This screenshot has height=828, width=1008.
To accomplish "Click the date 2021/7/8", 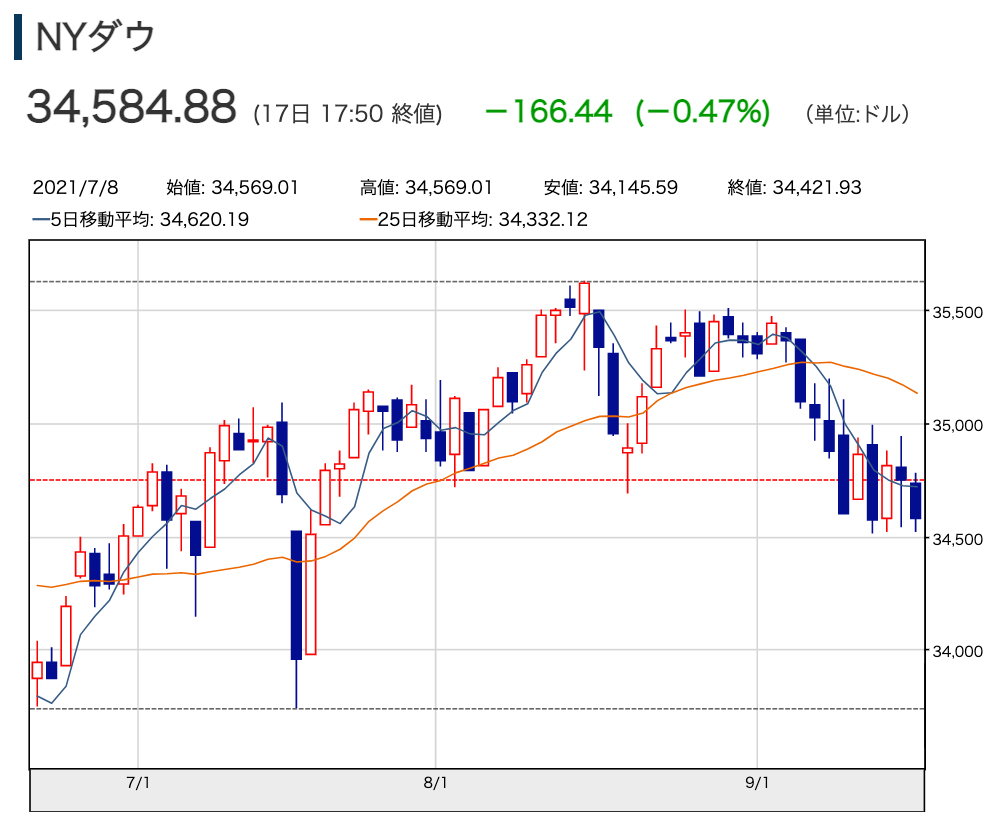I will [x=75, y=187].
